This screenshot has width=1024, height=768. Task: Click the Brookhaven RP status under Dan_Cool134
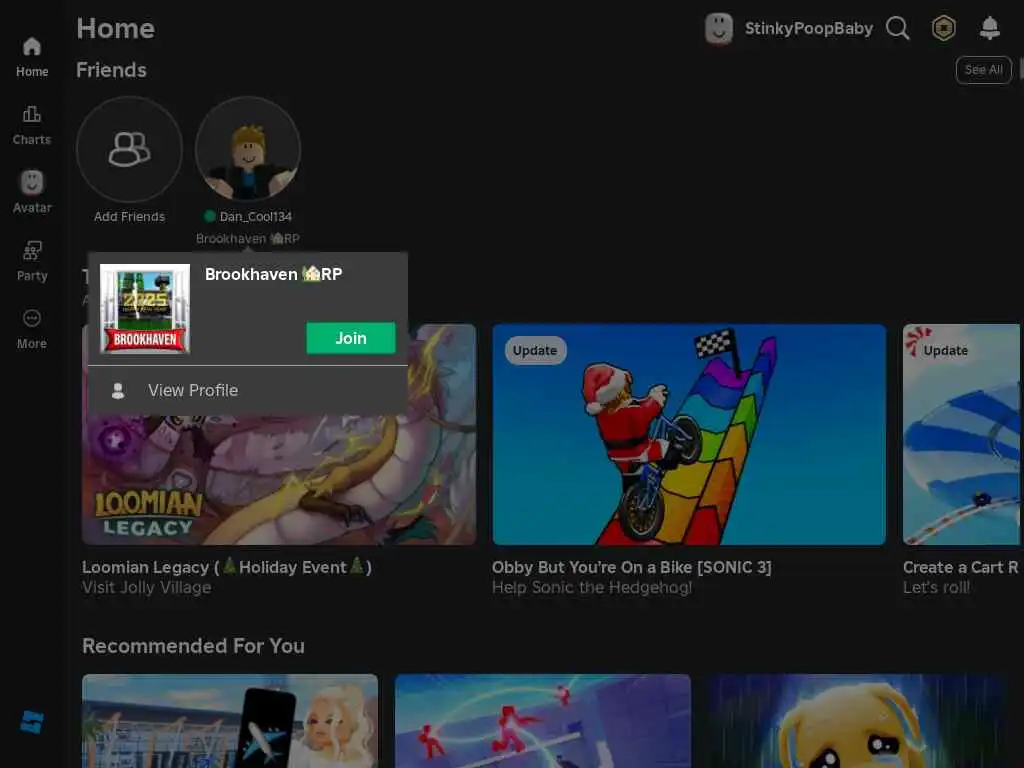[x=248, y=238]
